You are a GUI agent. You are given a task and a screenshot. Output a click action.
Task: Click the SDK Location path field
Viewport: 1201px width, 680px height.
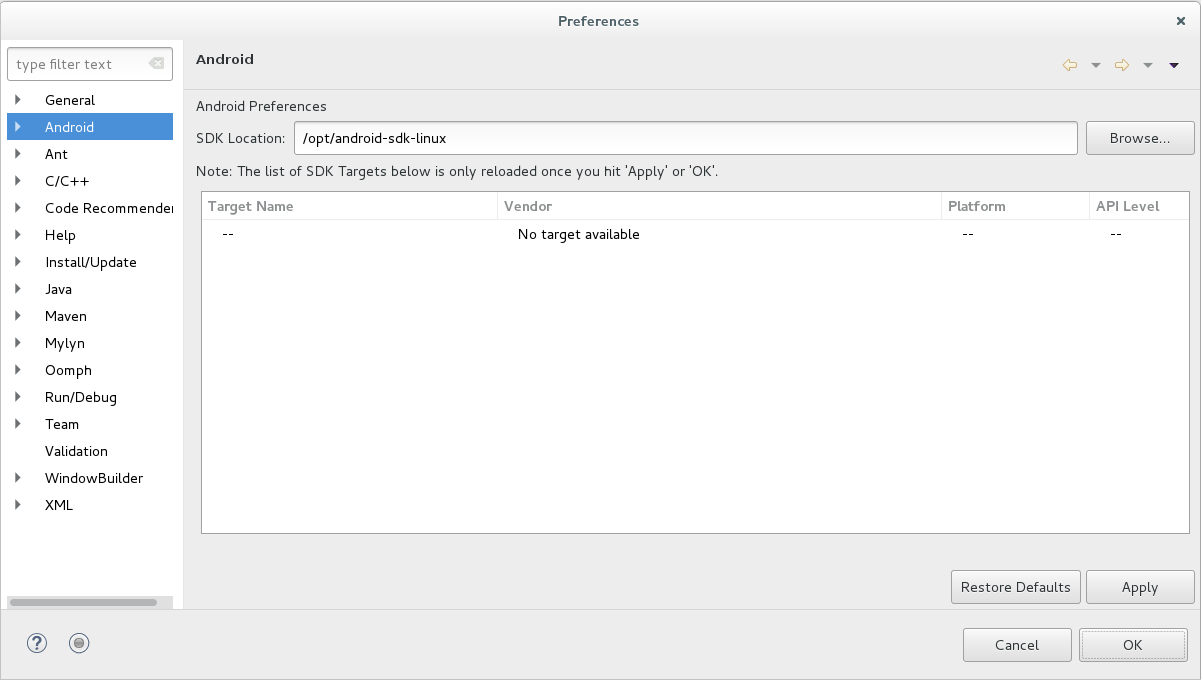pos(685,138)
